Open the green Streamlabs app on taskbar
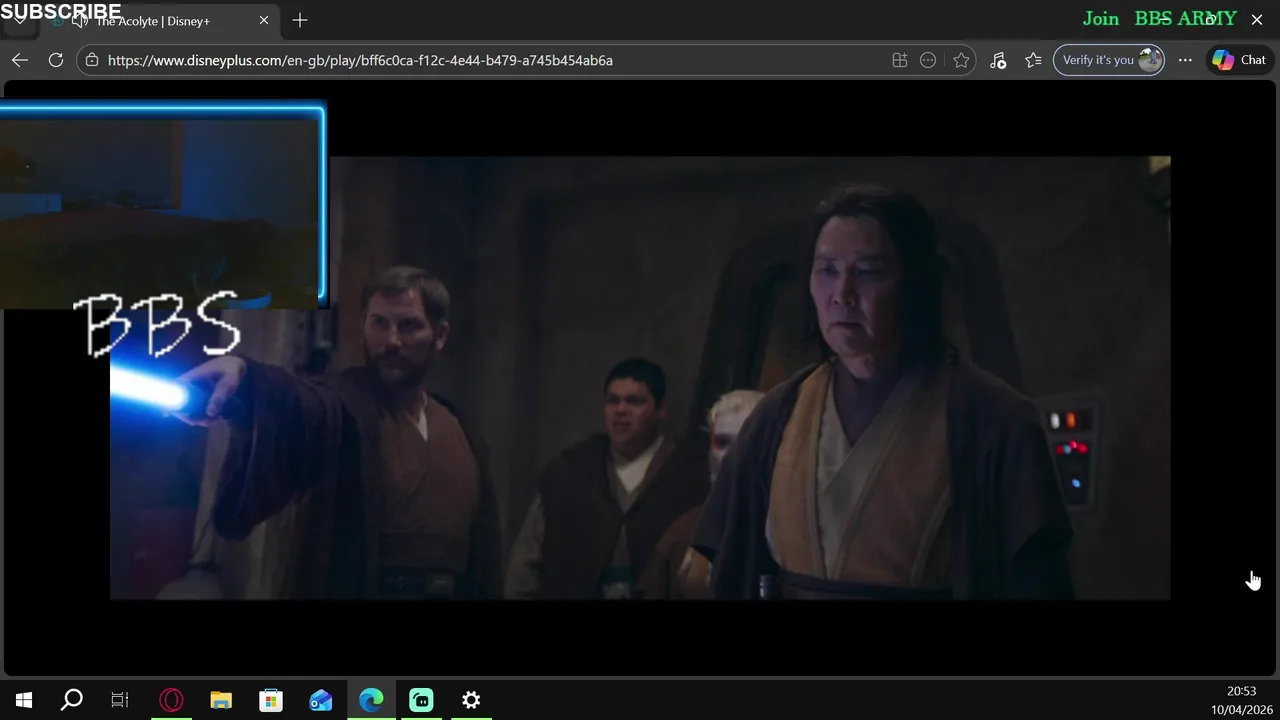The width and height of the screenshot is (1280, 720). (x=421, y=700)
